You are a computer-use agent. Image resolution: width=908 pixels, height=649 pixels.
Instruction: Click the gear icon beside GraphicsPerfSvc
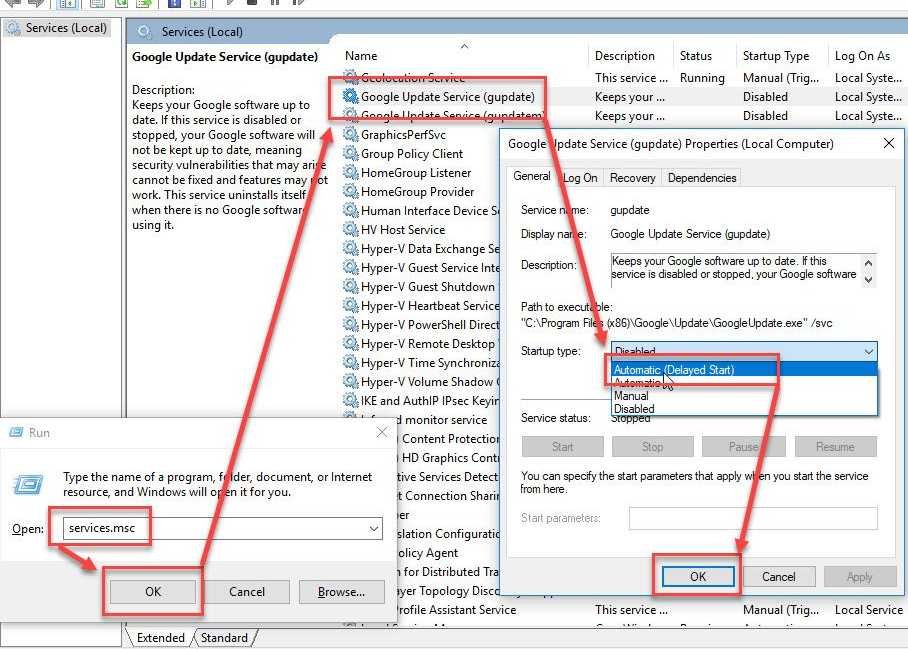tap(350, 134)
